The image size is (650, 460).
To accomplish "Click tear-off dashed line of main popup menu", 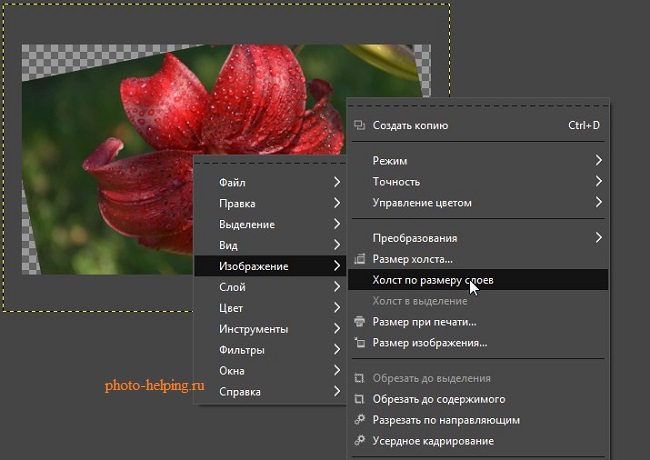I will click(x=270, y=163).
